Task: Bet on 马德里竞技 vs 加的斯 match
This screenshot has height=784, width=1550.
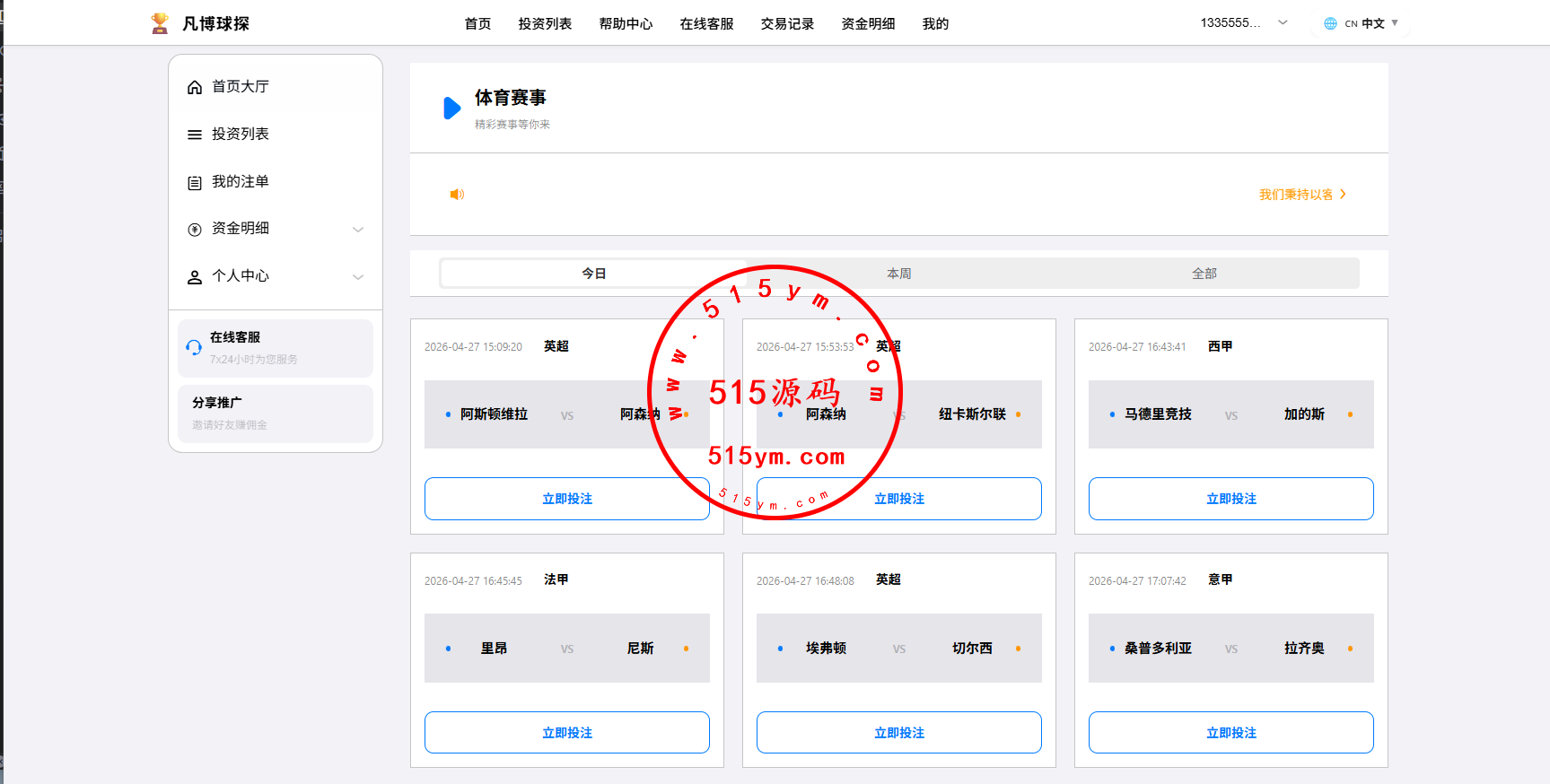Action: [1230, 499]
